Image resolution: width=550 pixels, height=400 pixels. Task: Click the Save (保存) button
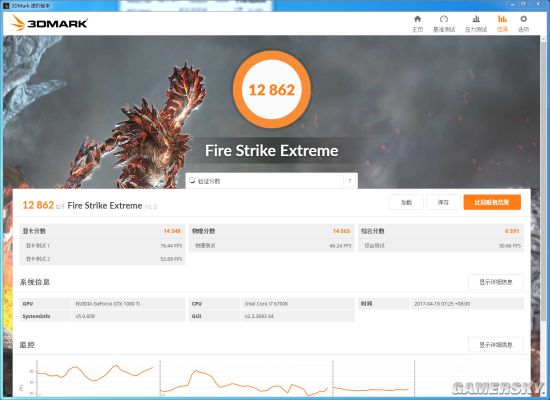tap(443, 202)
